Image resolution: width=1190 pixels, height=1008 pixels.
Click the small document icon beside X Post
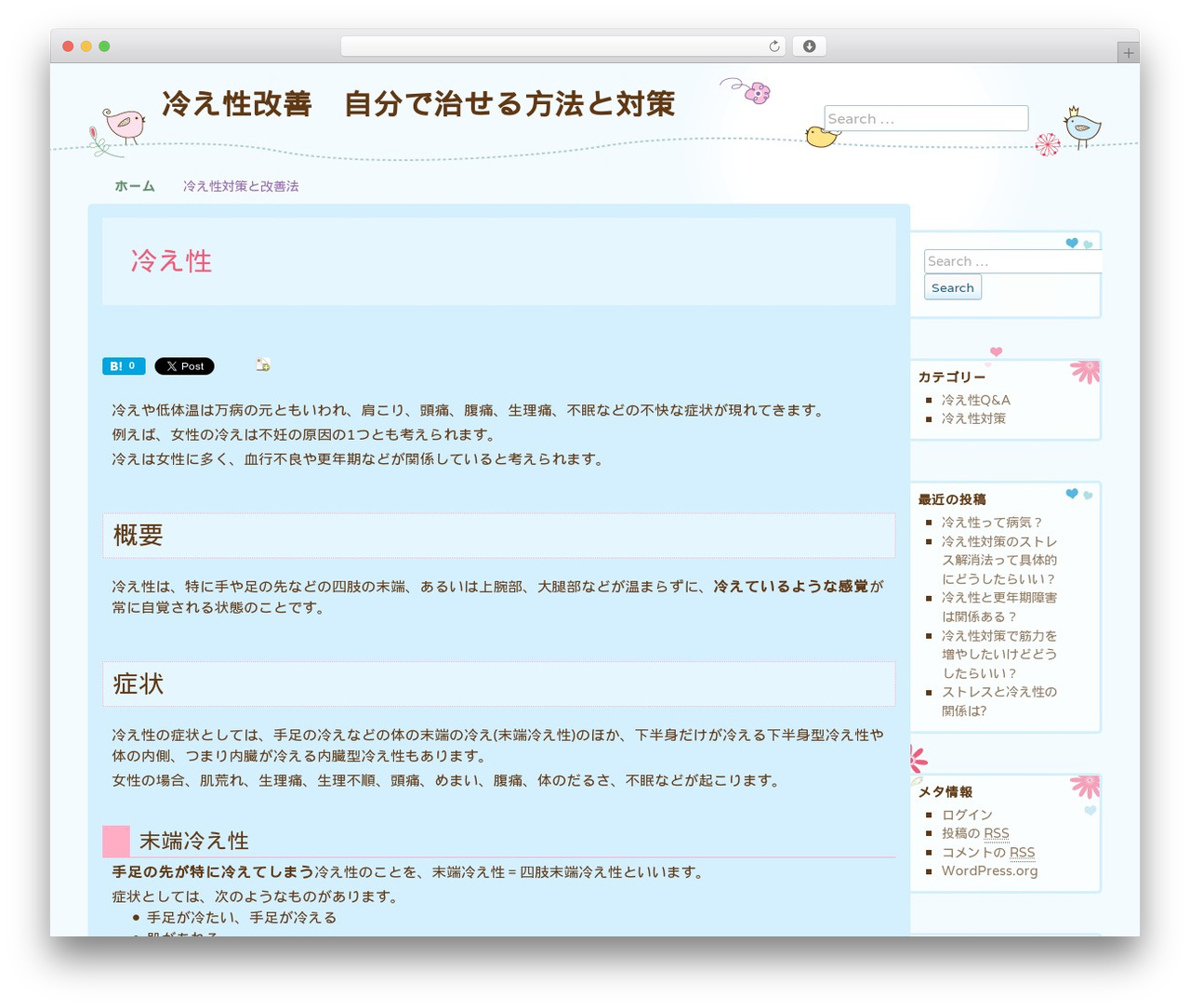point(263,365)
